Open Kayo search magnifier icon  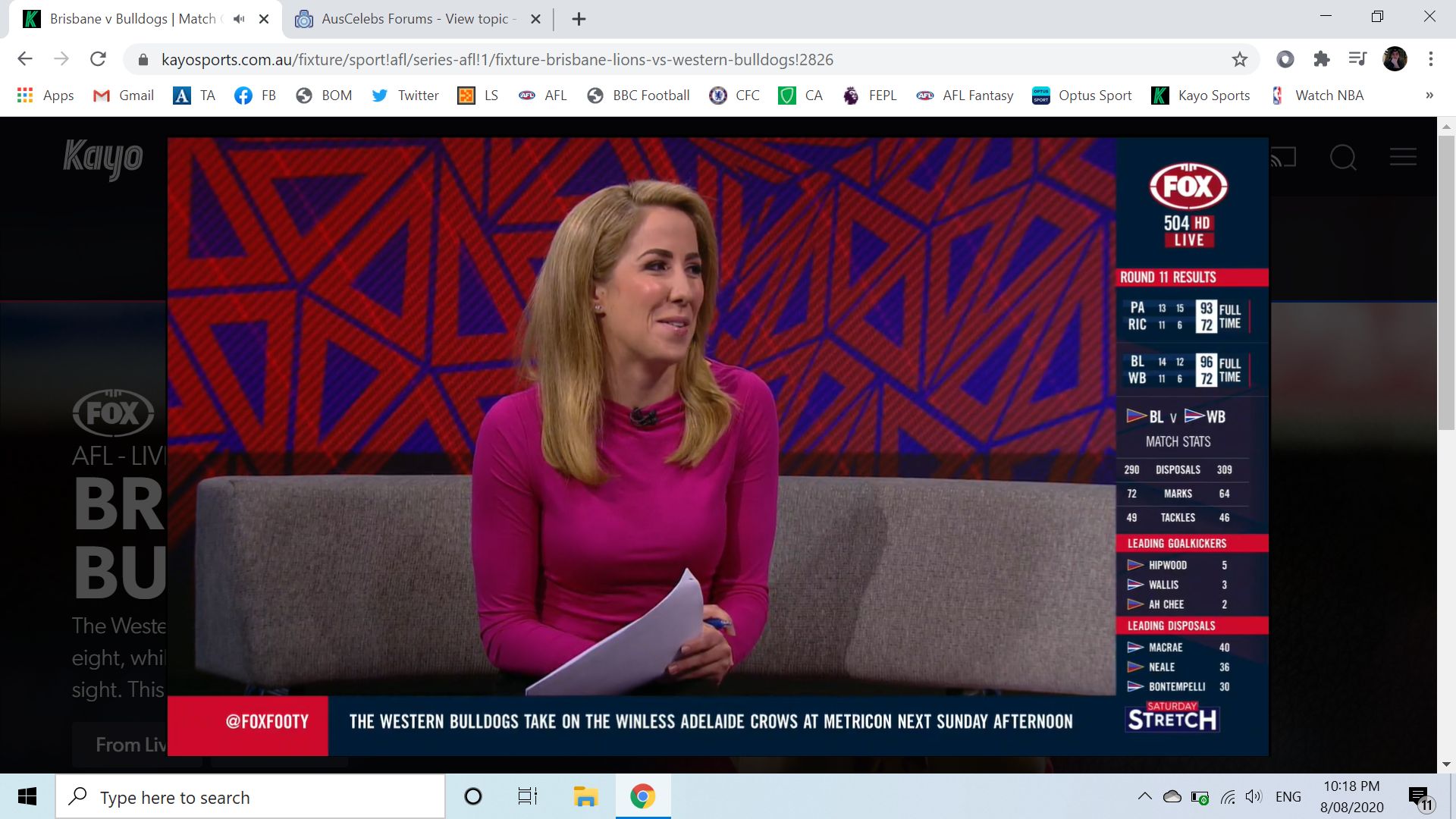pyautogui.click(x=1343, y=158)
